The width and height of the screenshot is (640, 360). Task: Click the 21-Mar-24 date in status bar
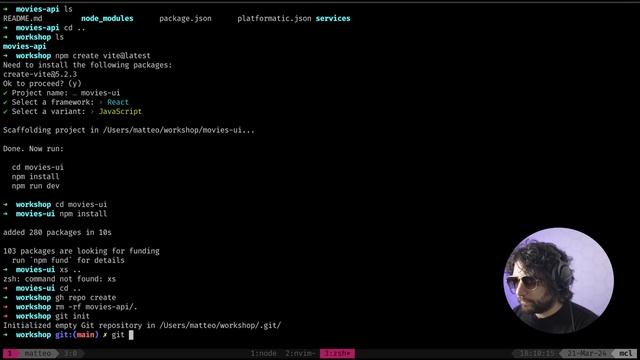point(587,353)
